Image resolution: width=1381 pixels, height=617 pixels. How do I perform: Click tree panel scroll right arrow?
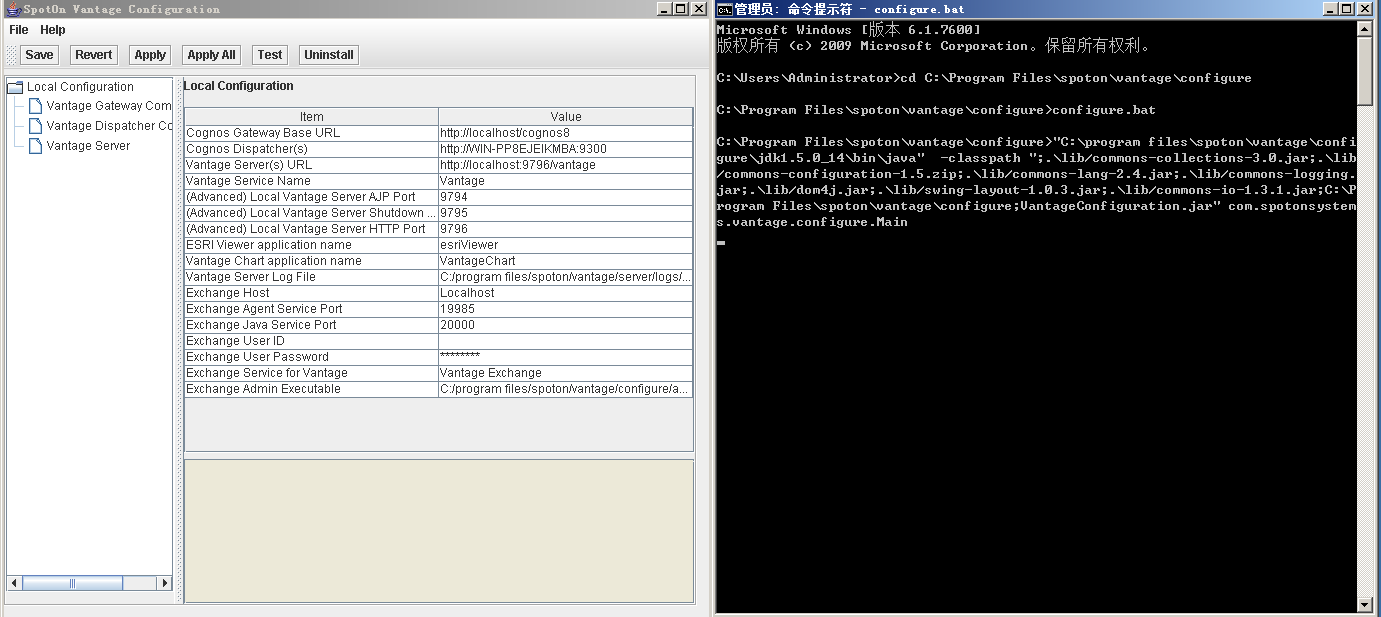click(x=165, y=583)
